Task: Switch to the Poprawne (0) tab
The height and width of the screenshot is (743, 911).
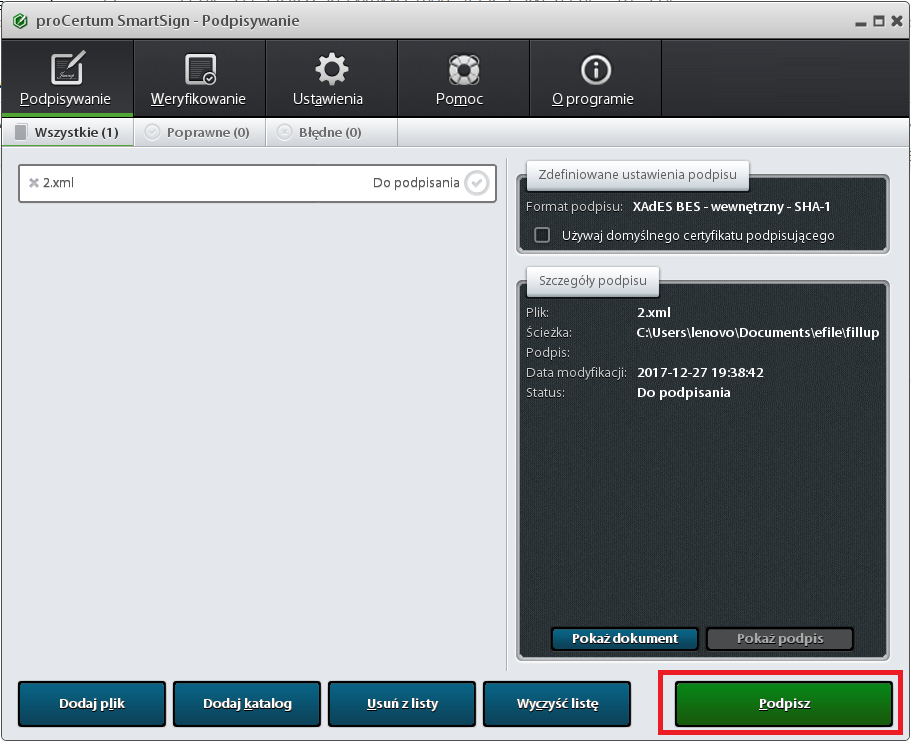Action: click(199, 132)
